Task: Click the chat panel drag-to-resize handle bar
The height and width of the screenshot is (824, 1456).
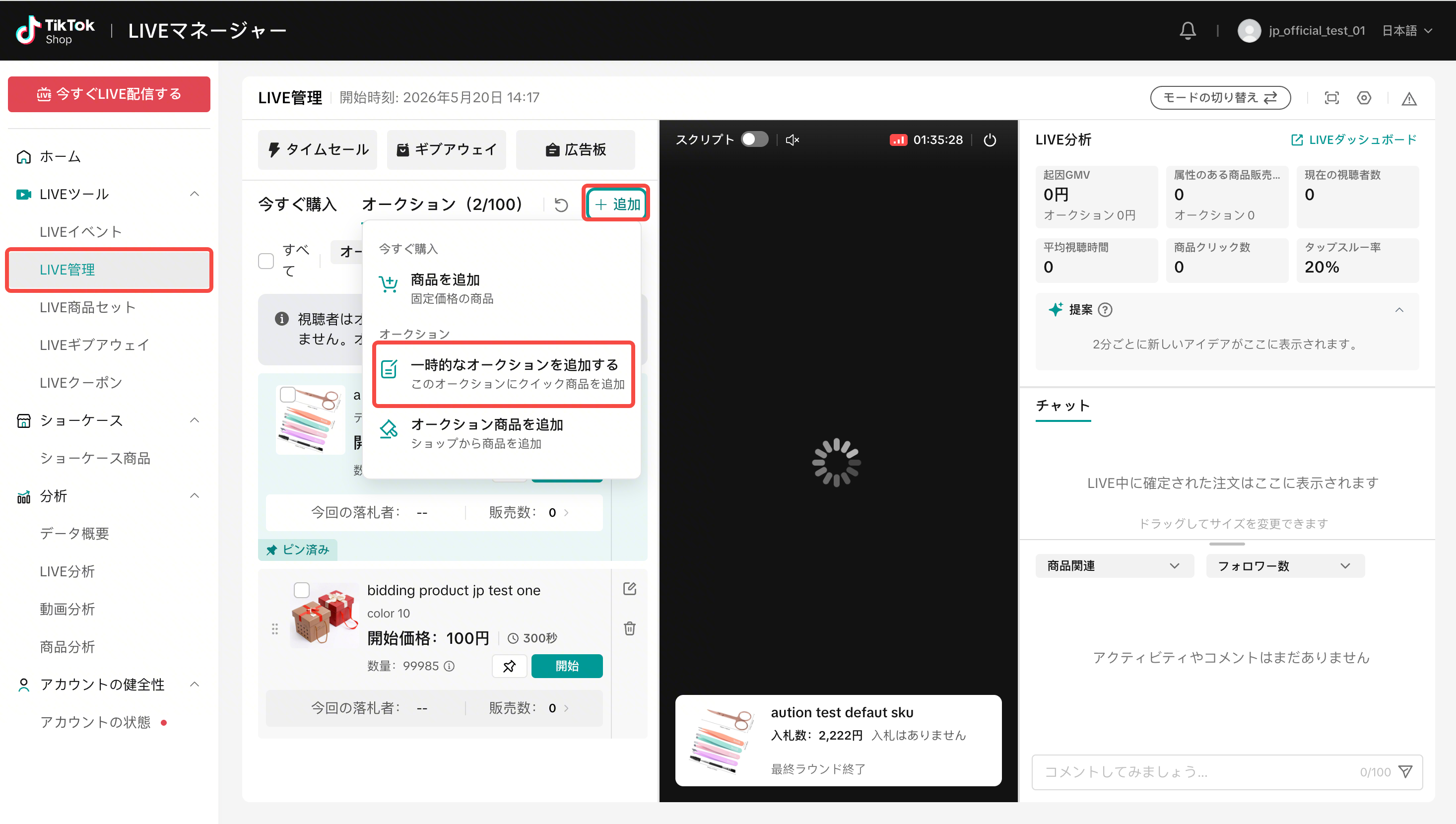Action: click(x=1226, y=544)
